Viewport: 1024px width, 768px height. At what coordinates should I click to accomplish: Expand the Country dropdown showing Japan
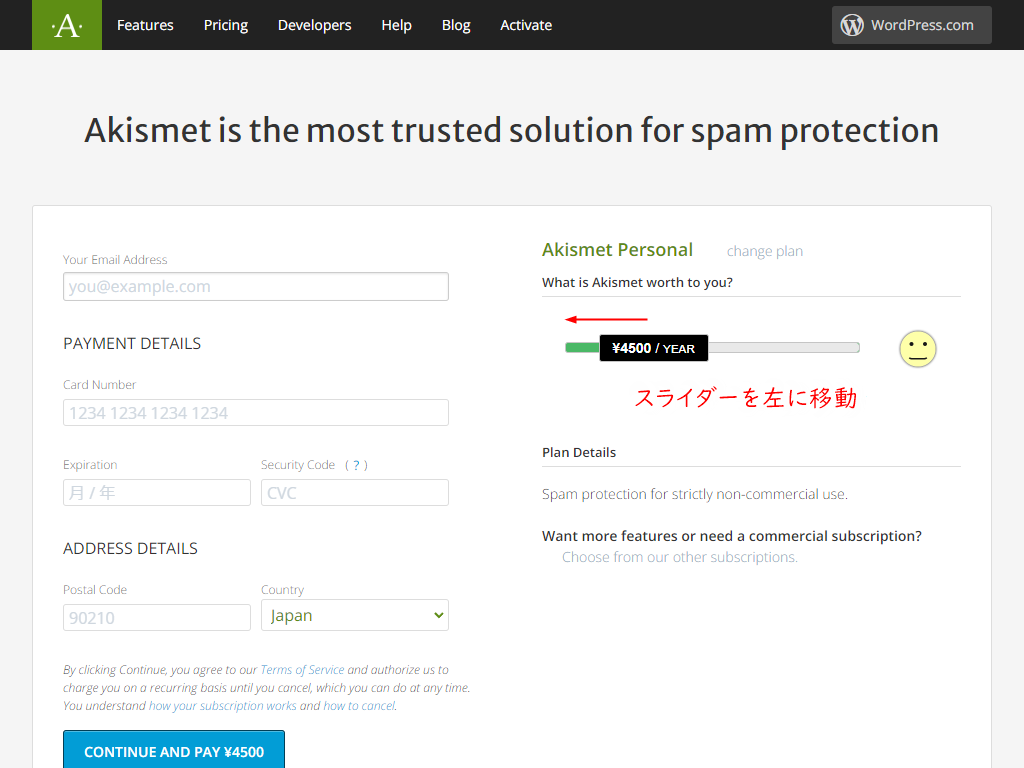point(355,616)
